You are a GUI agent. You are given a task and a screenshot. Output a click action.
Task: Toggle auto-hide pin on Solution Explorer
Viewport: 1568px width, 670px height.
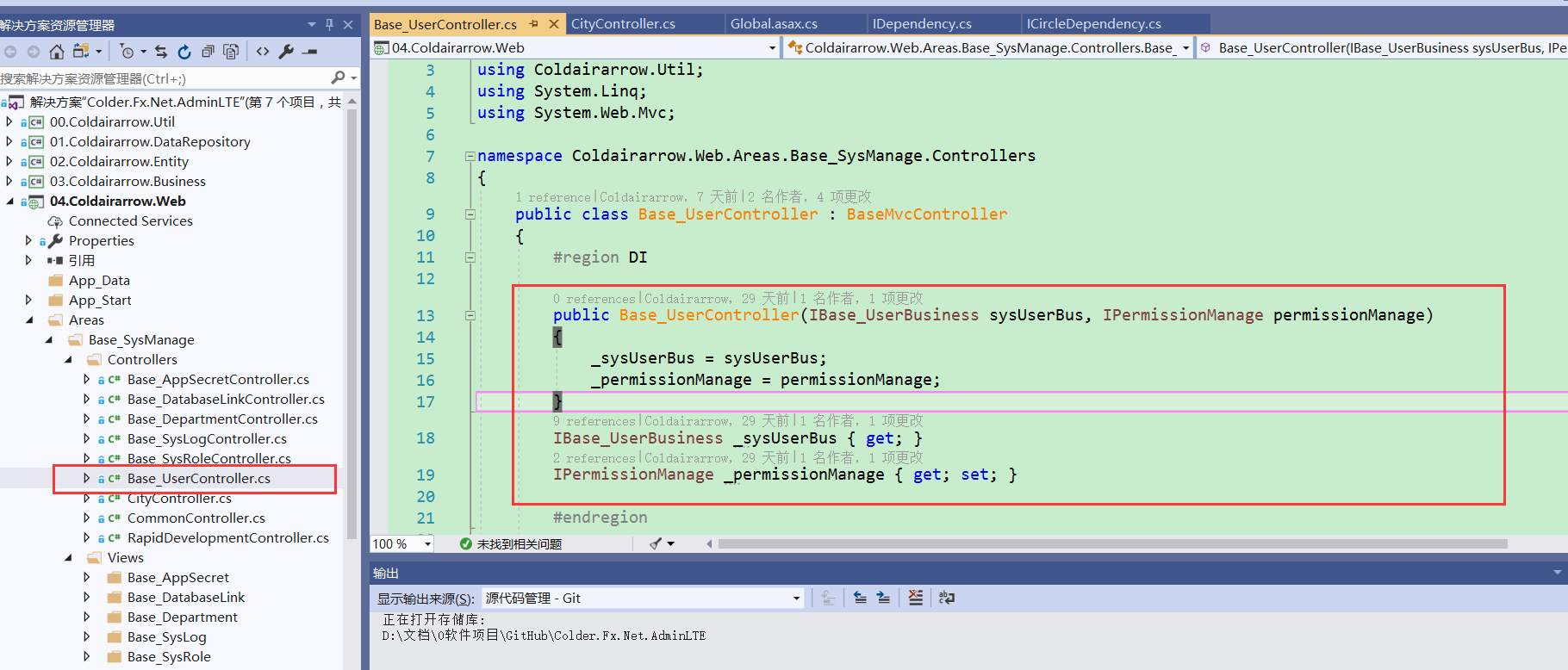click(x=329, y=25)
